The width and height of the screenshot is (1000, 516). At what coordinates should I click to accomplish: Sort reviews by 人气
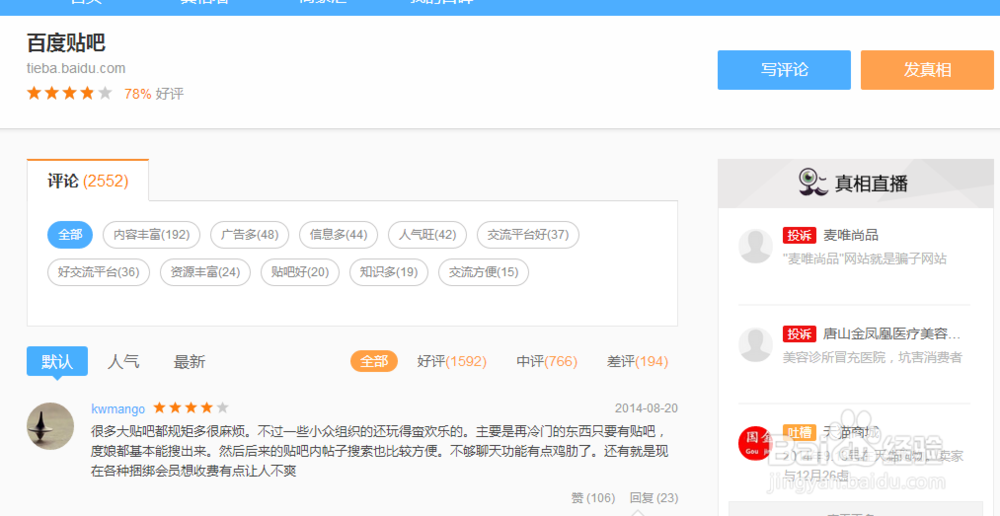pyautogui.click(x=123, y=362)
